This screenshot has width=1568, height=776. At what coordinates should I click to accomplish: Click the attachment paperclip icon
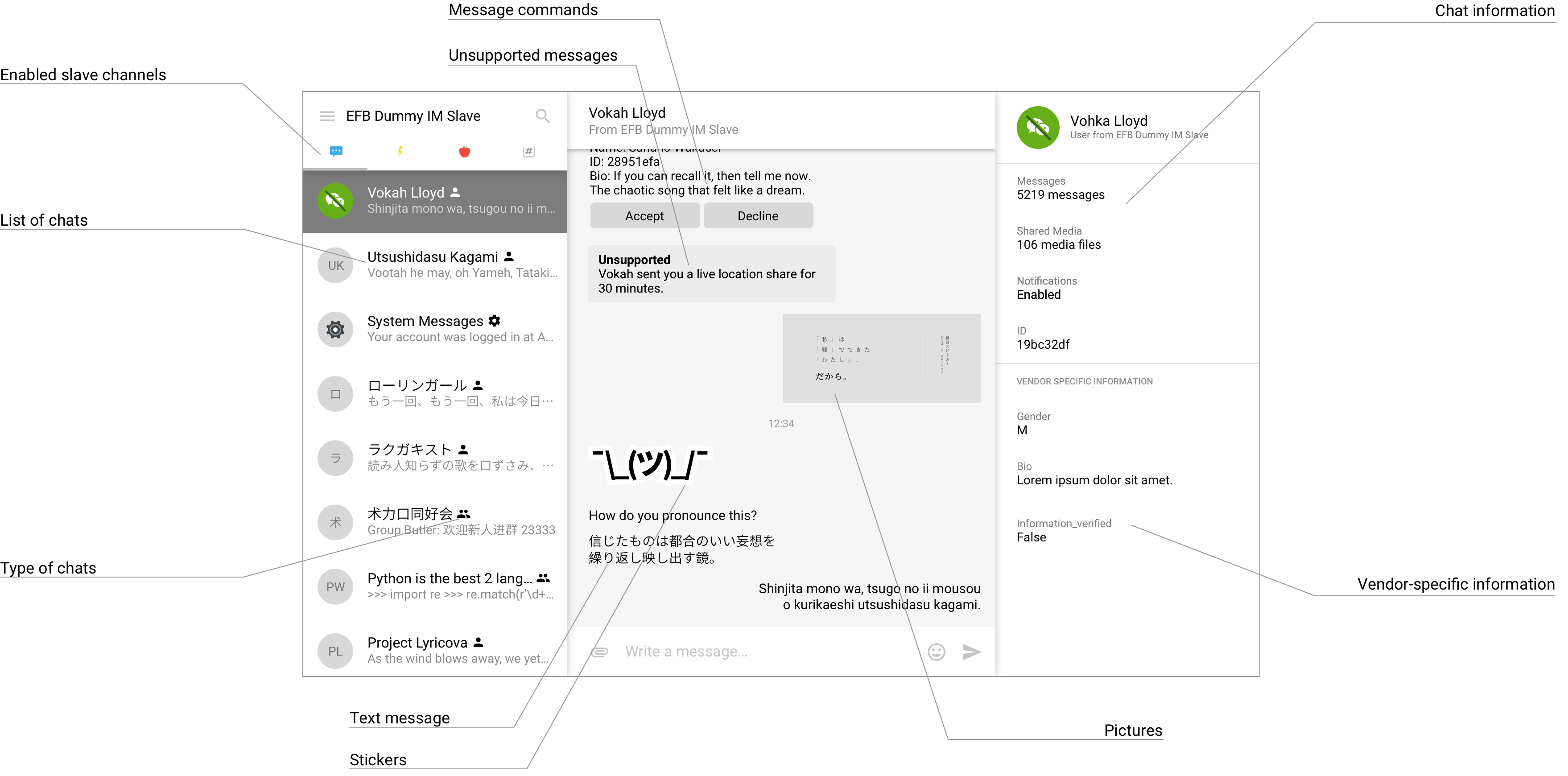pos(599,652)
